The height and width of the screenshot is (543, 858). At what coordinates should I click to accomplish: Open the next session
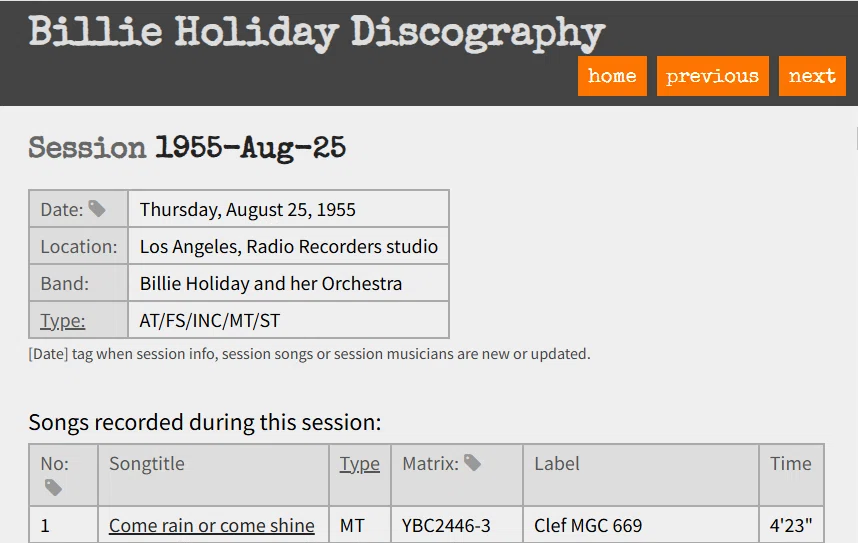click(812, 76)
